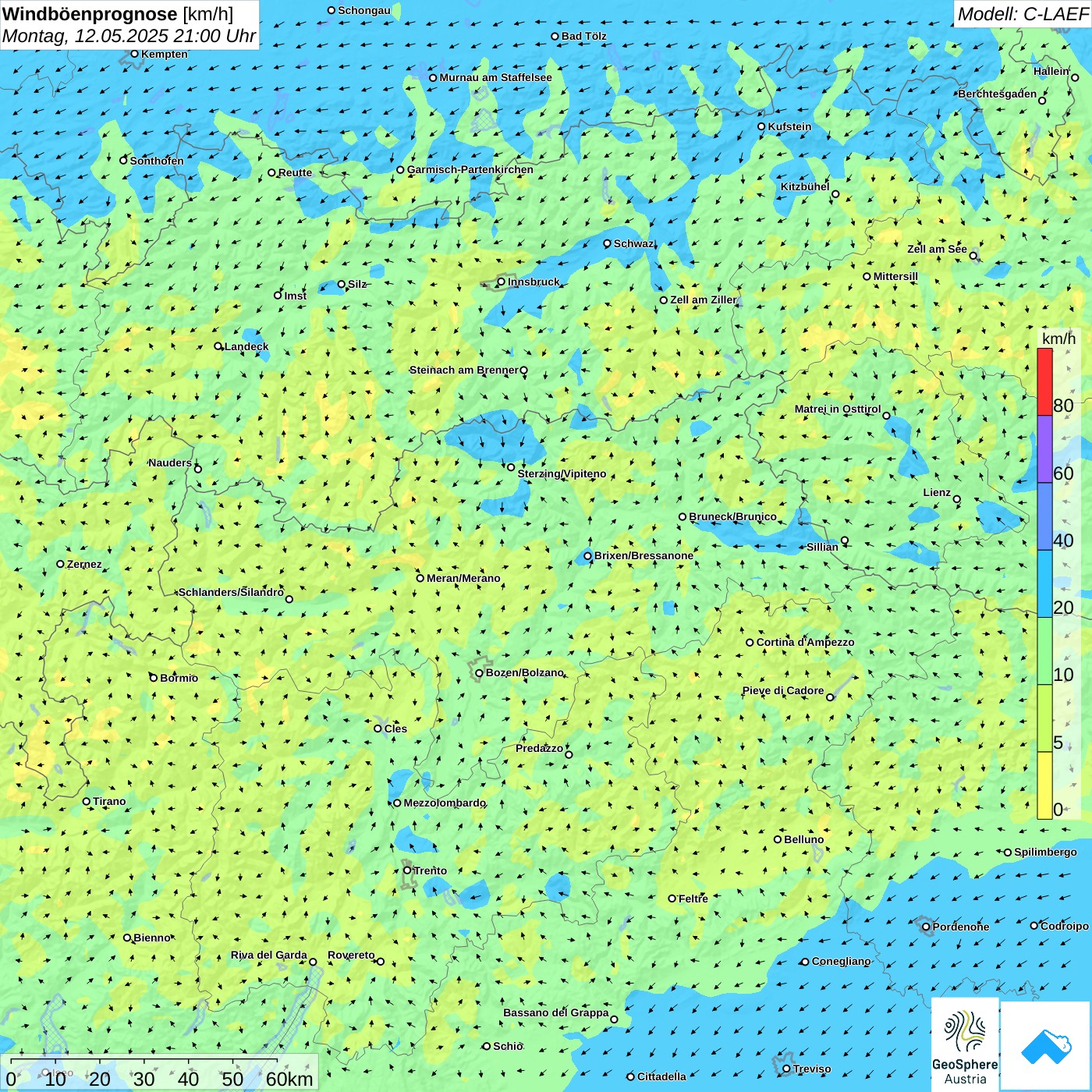This screenshot has height=1092, width=1092.
Task: Click the Innsbruck city marker
Action: click(502, 282)
